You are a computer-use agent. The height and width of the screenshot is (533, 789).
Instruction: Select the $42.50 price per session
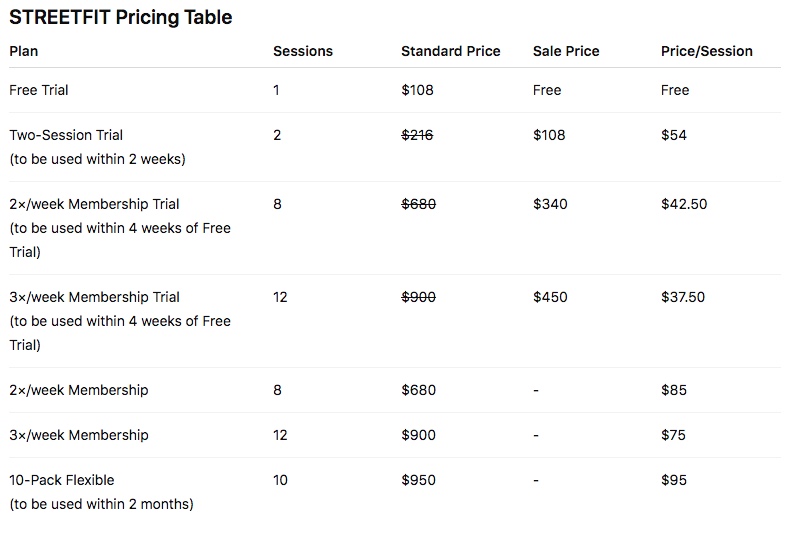[684, 204]
